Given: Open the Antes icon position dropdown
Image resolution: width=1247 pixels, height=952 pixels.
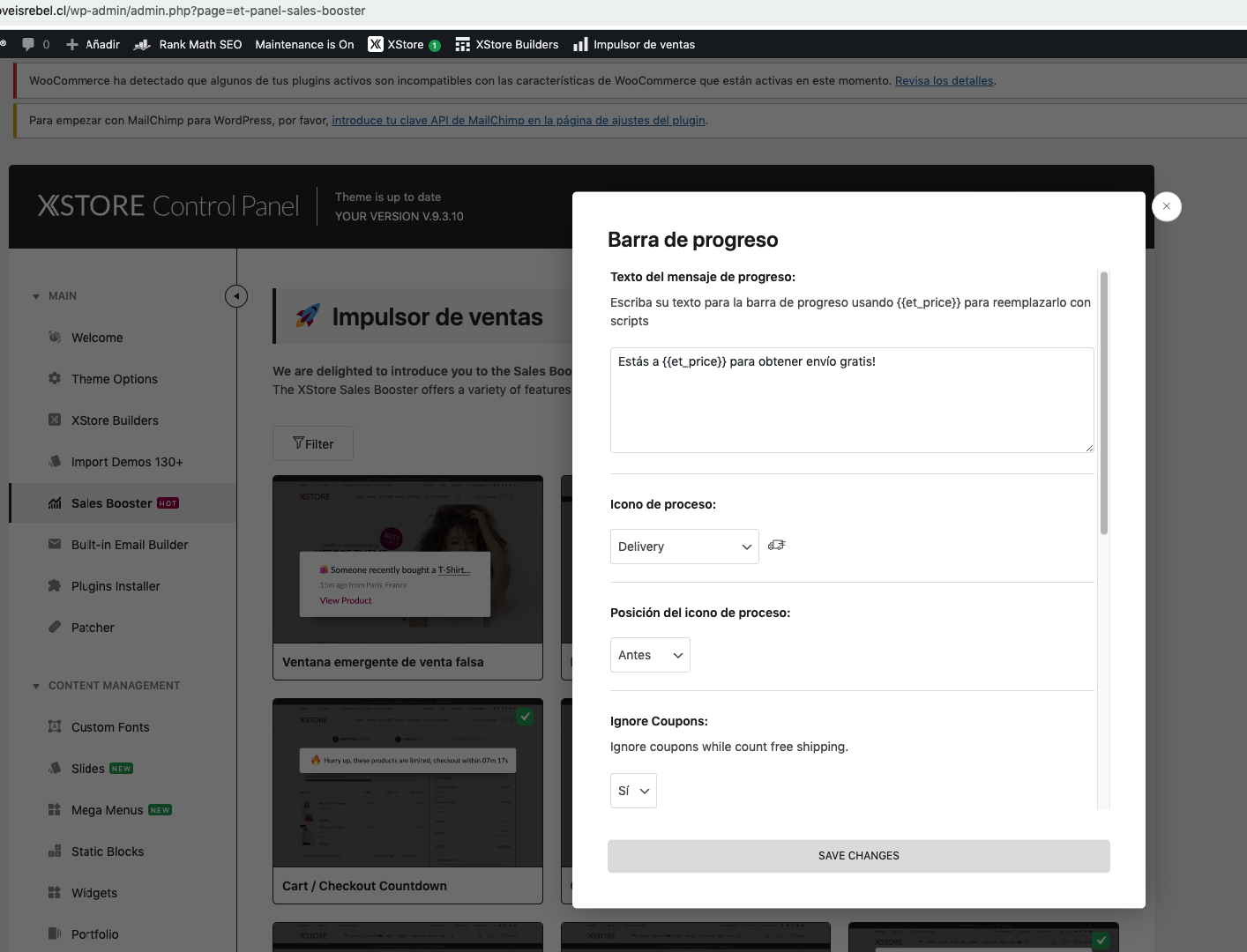Looking at the screenshot, I should pos(650,655).
